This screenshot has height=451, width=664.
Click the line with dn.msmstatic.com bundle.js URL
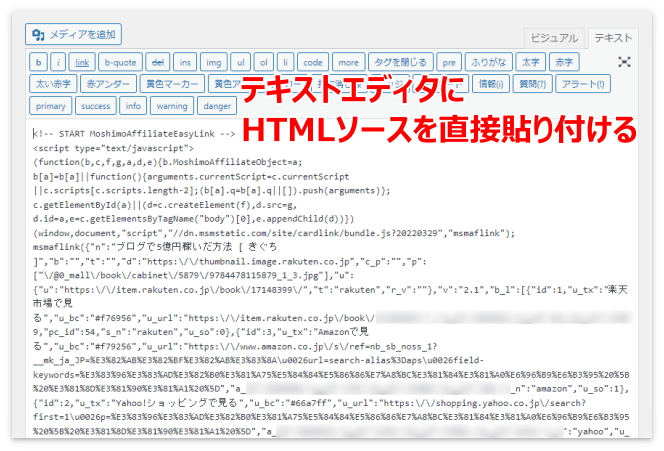(x=274, y=233)
